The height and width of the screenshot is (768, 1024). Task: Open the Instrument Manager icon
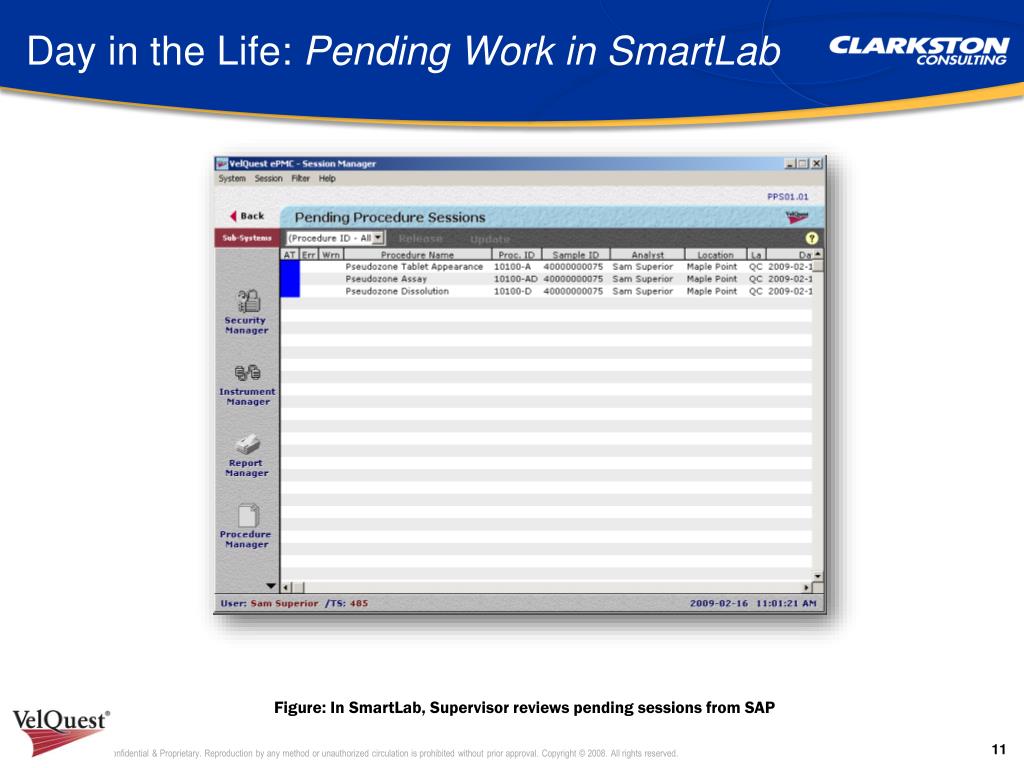(x=248, y=373)
